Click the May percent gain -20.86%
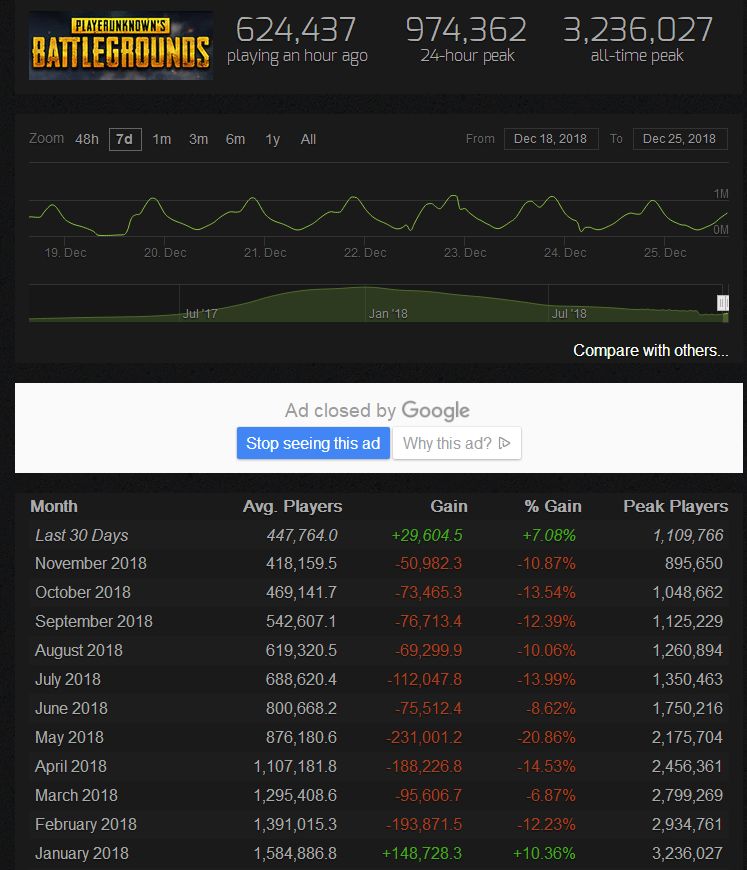 [546, 737]
